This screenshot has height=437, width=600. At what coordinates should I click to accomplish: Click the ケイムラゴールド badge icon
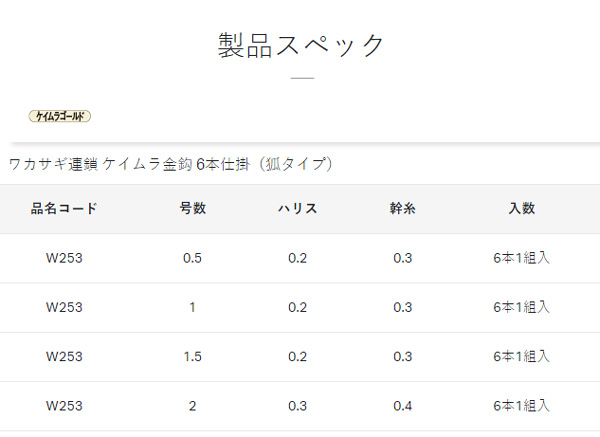pyautogui.click(x=60, y=116)
